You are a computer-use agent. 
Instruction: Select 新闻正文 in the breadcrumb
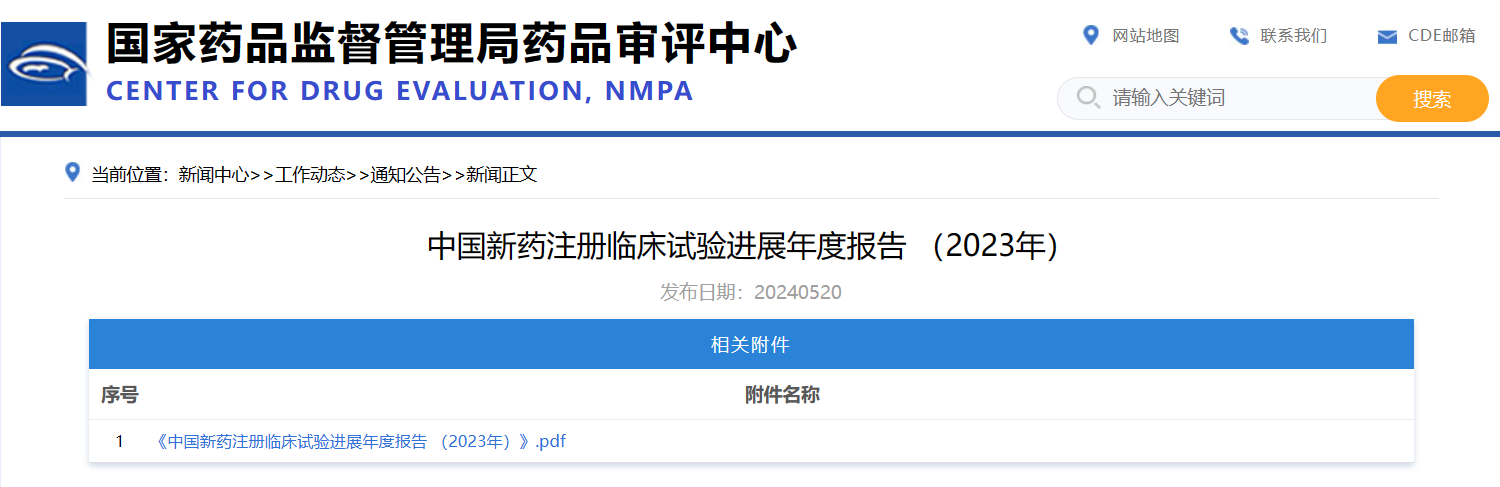502,175
